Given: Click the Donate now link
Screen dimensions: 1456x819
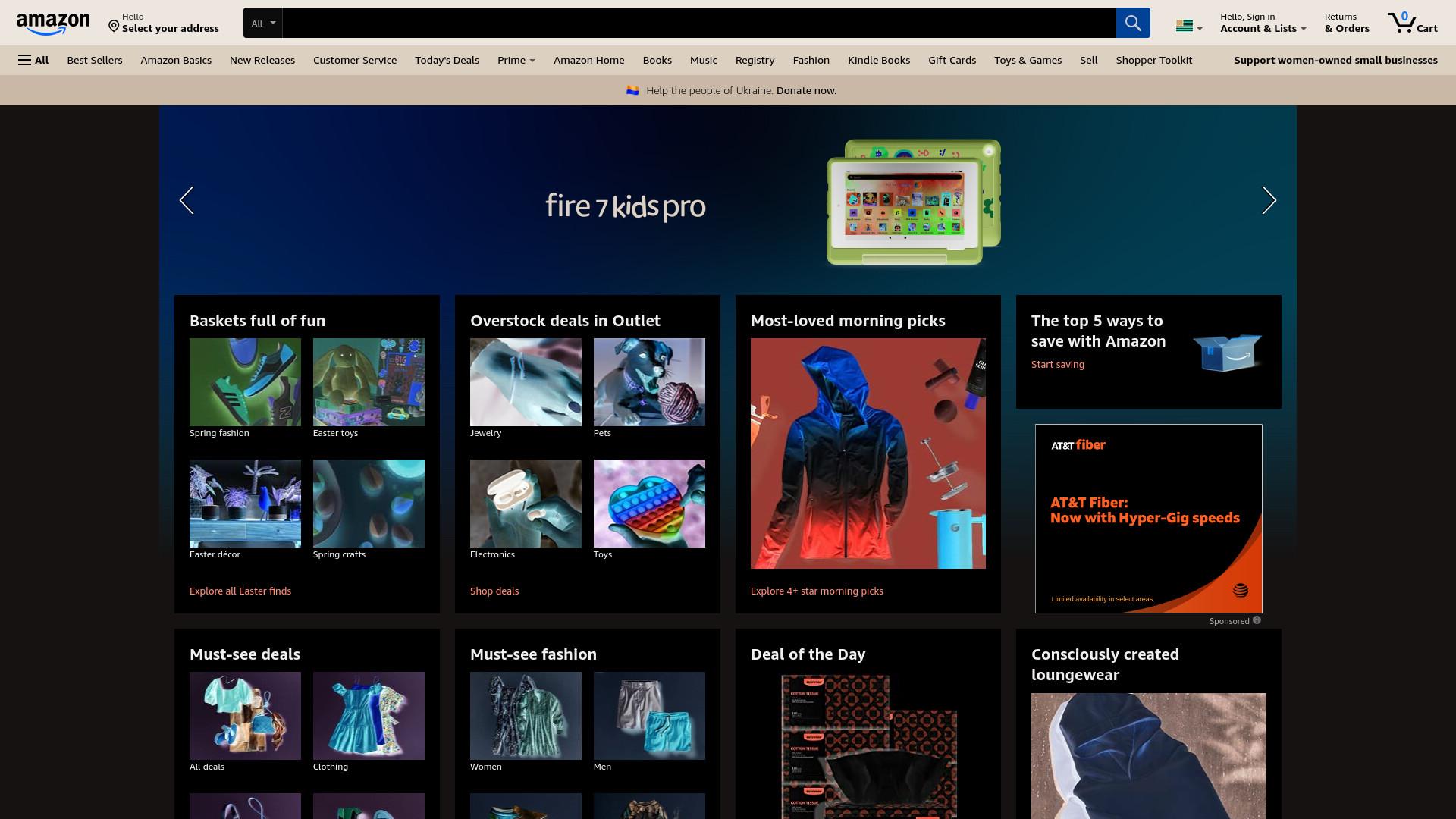Looking at the screenshot, I should [806, 90].
